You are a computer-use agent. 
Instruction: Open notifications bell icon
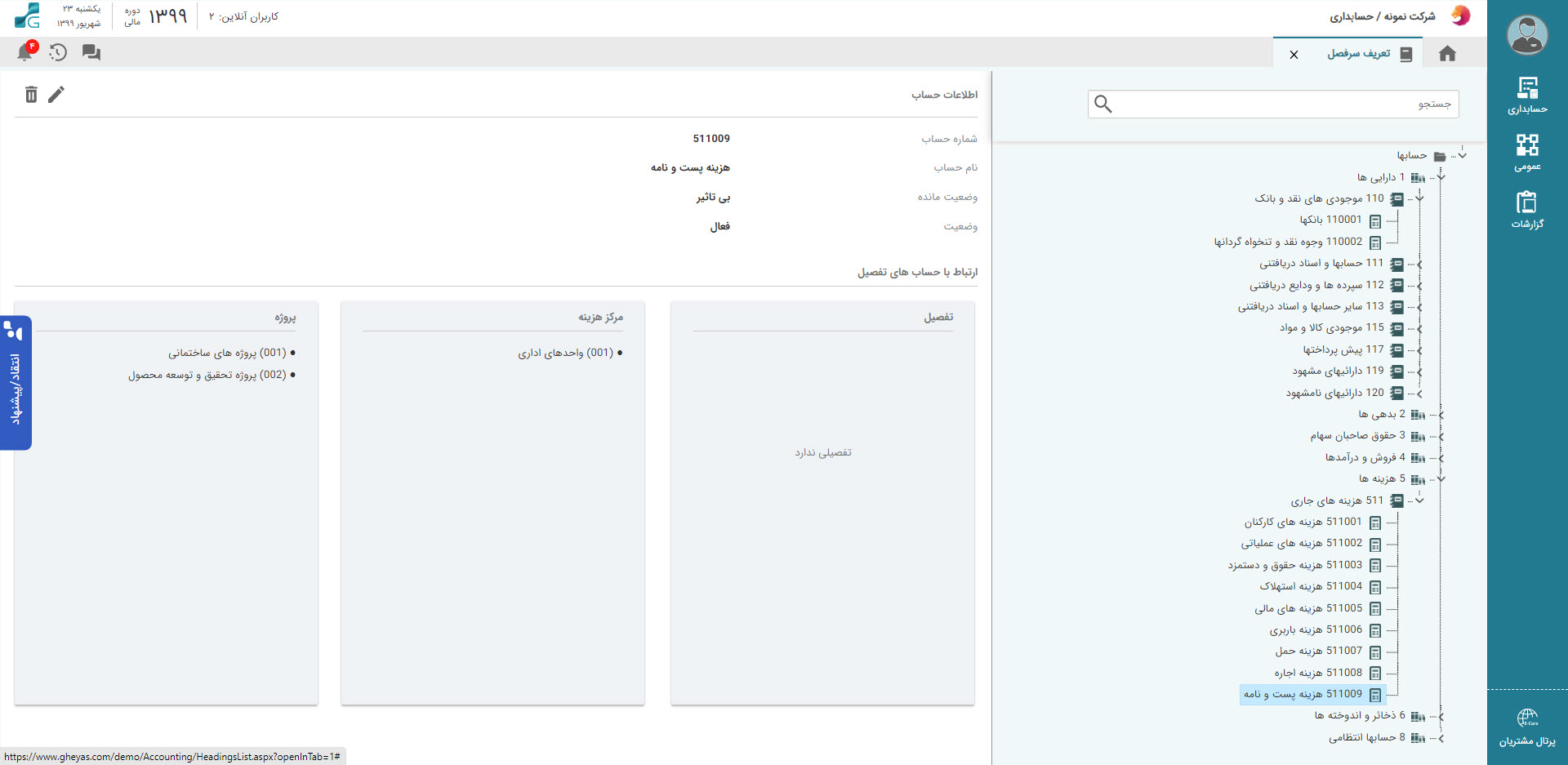[26, 51]
